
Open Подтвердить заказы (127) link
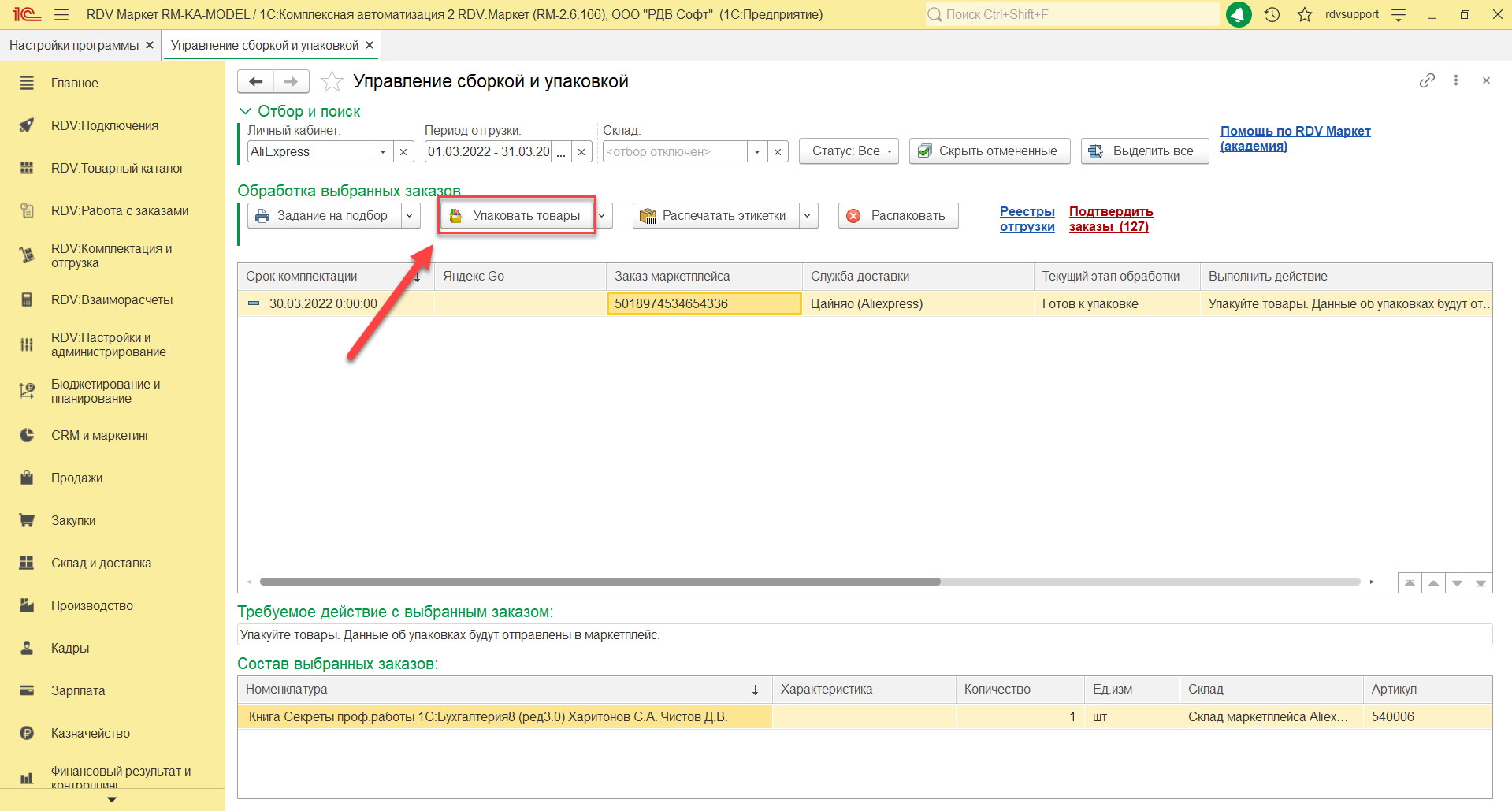(x=1111, y=219)
